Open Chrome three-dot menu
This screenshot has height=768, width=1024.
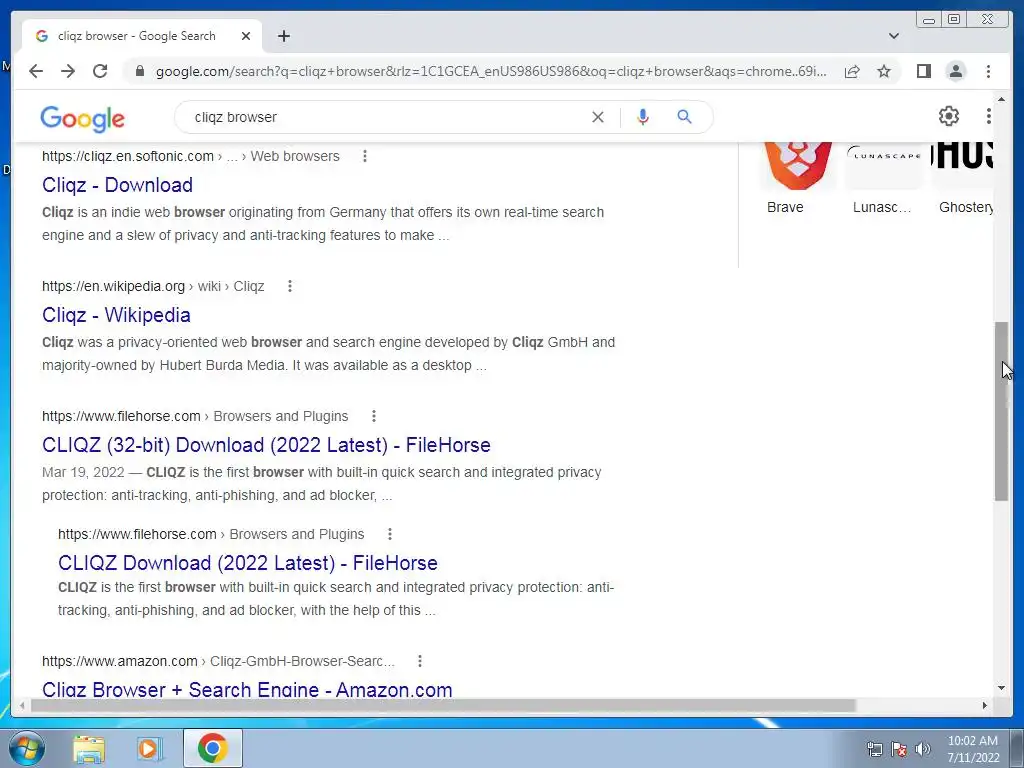click(x=988, y=71)
